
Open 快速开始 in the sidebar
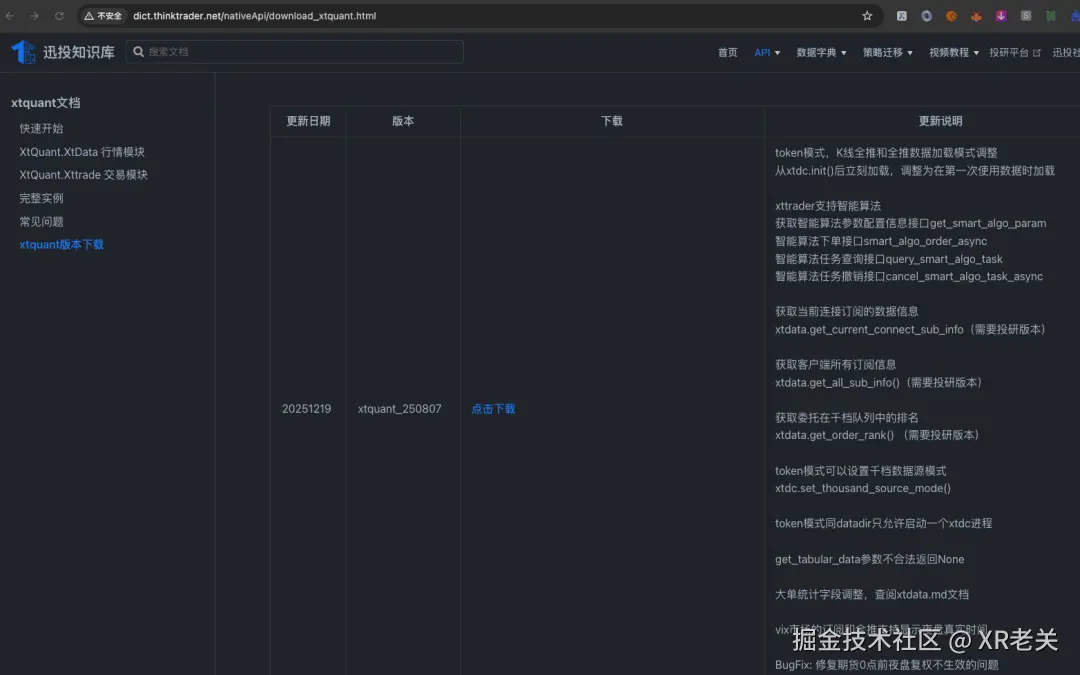pos(41,128)
